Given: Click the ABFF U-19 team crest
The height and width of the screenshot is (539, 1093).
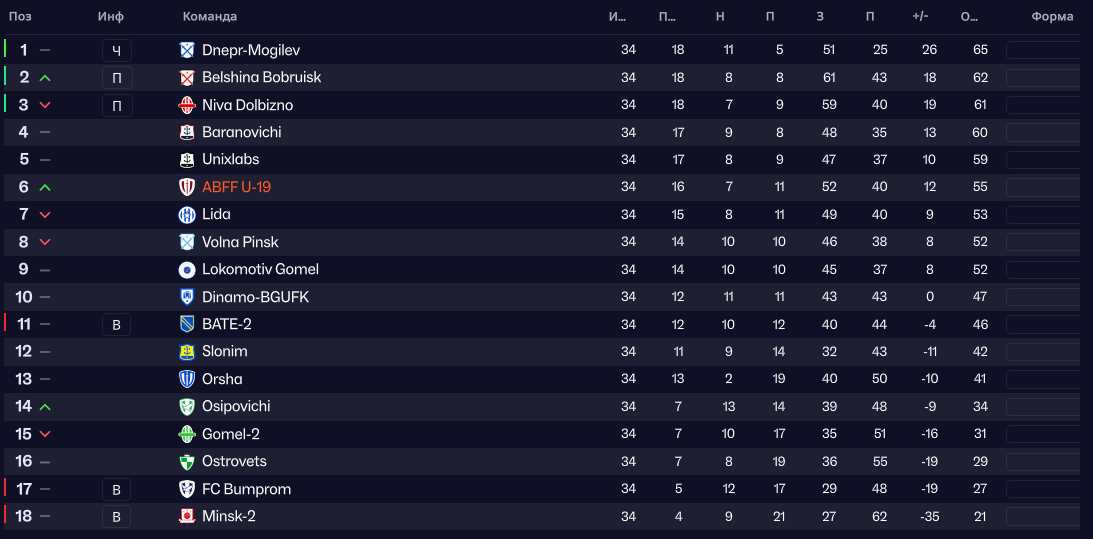Looking at the screenshot, I should pyautogui.click(x=186, y=187).
